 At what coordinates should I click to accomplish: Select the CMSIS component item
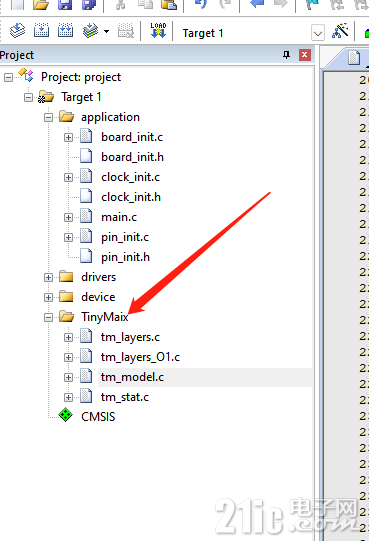click(98, 417)
